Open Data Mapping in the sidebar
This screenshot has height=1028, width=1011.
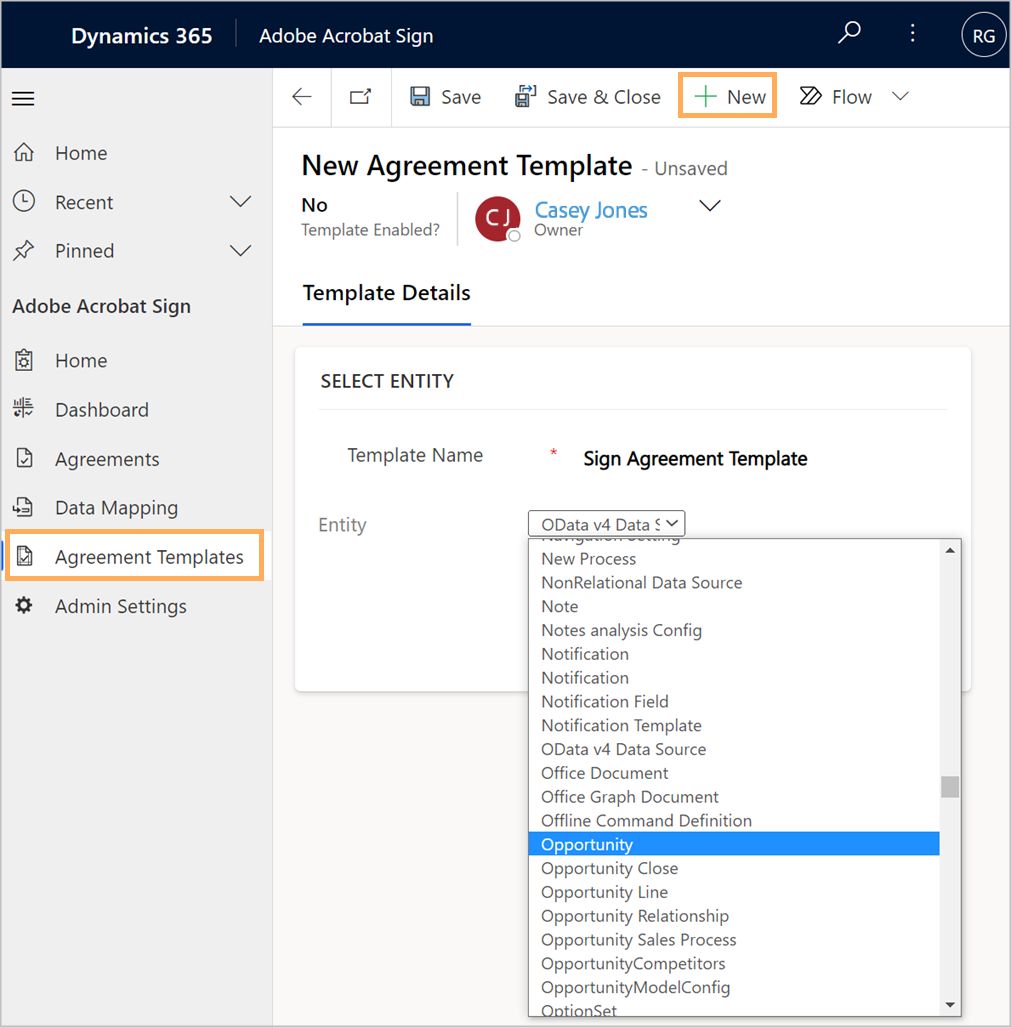pyautogui.click(x=117, y=508)
